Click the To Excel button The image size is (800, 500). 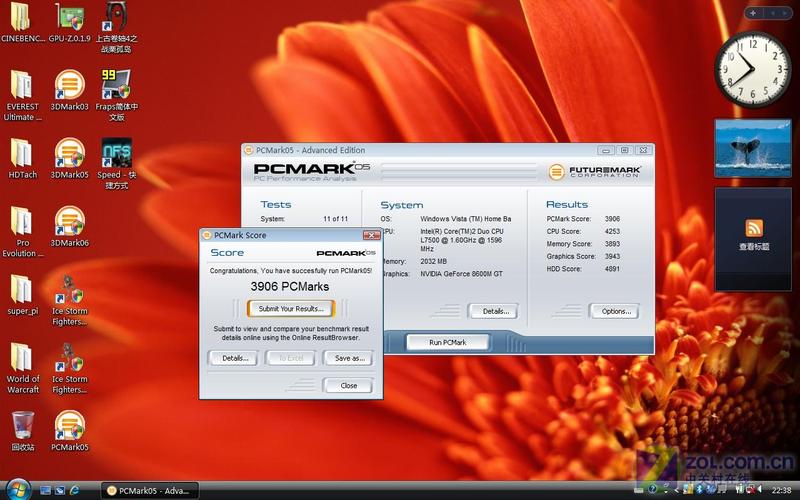291,358
